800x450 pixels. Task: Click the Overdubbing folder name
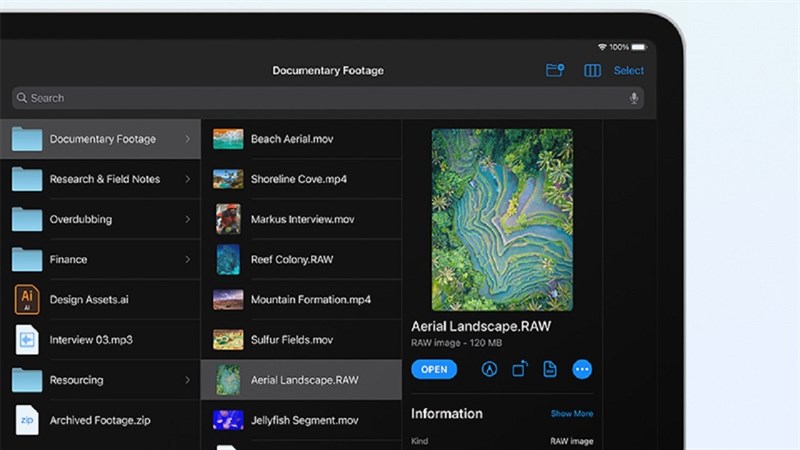81,219
